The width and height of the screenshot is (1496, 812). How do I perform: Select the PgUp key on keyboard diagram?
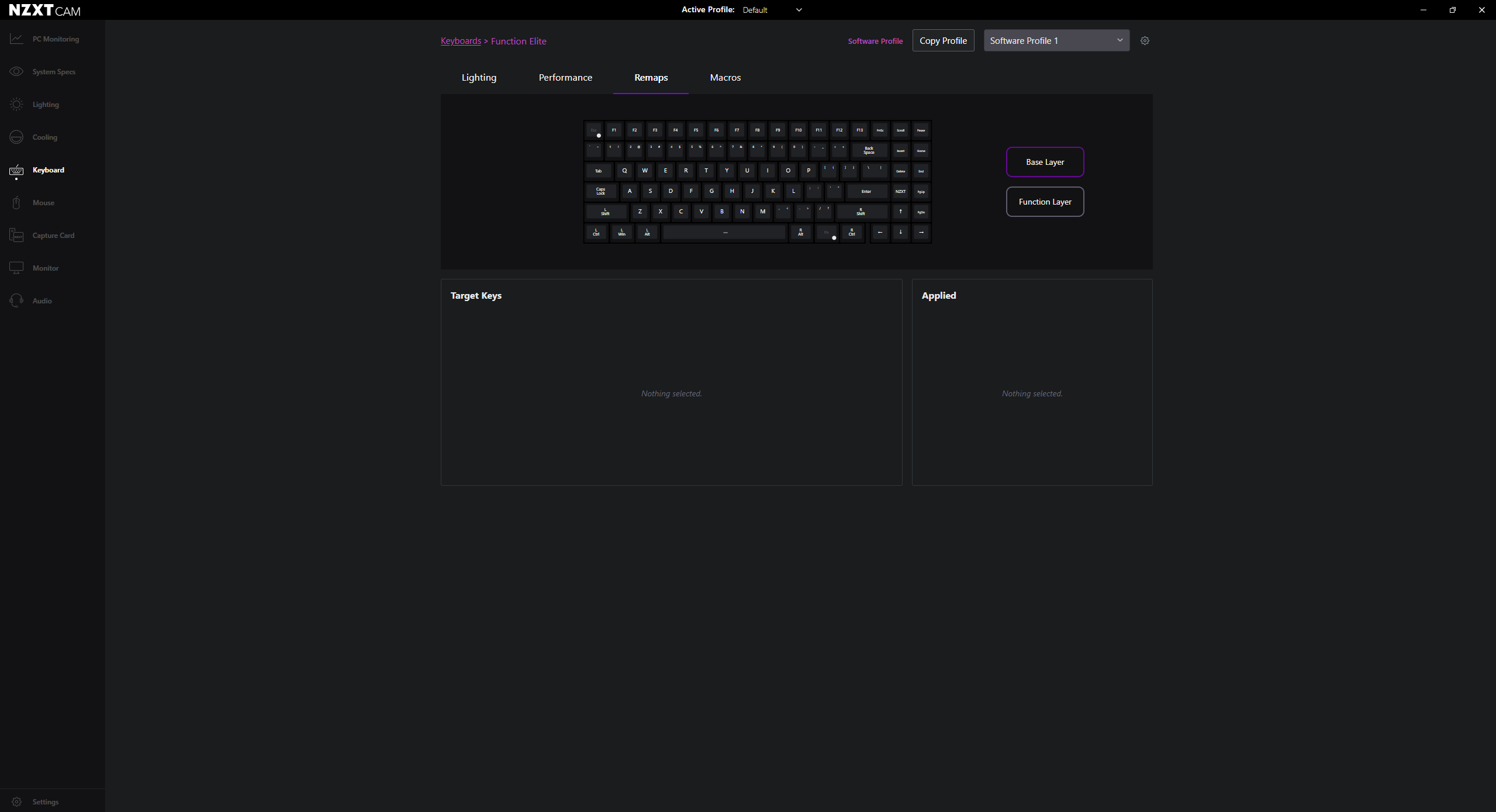click(x=921, y=191)
